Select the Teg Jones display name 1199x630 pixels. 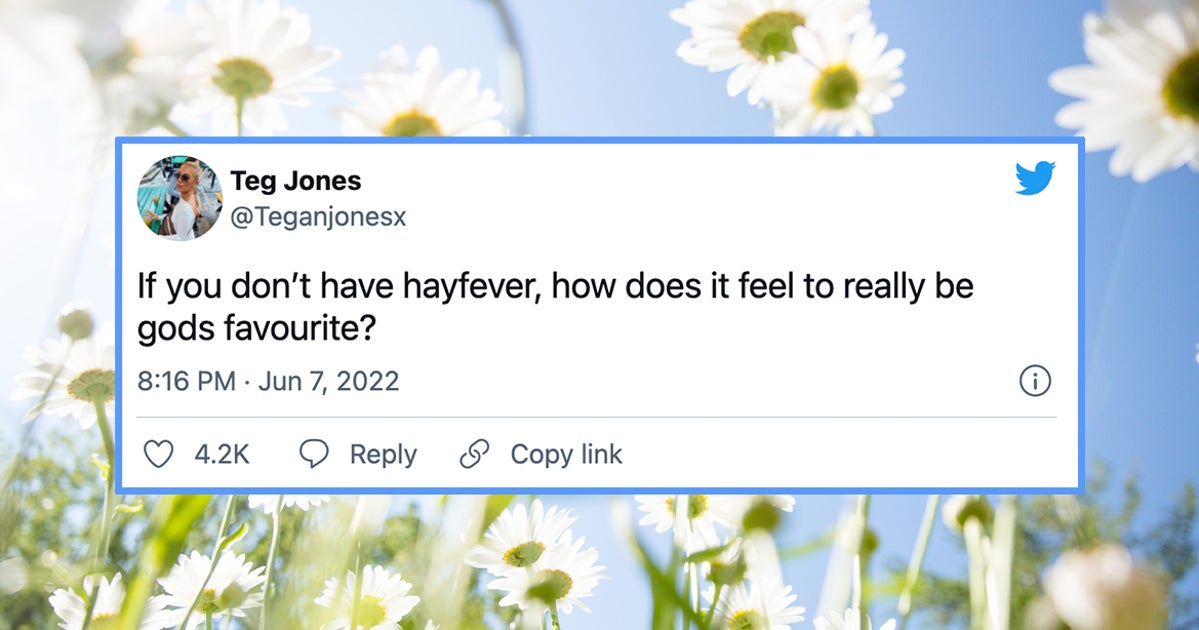pyautogui.click(x=296, y=181)
